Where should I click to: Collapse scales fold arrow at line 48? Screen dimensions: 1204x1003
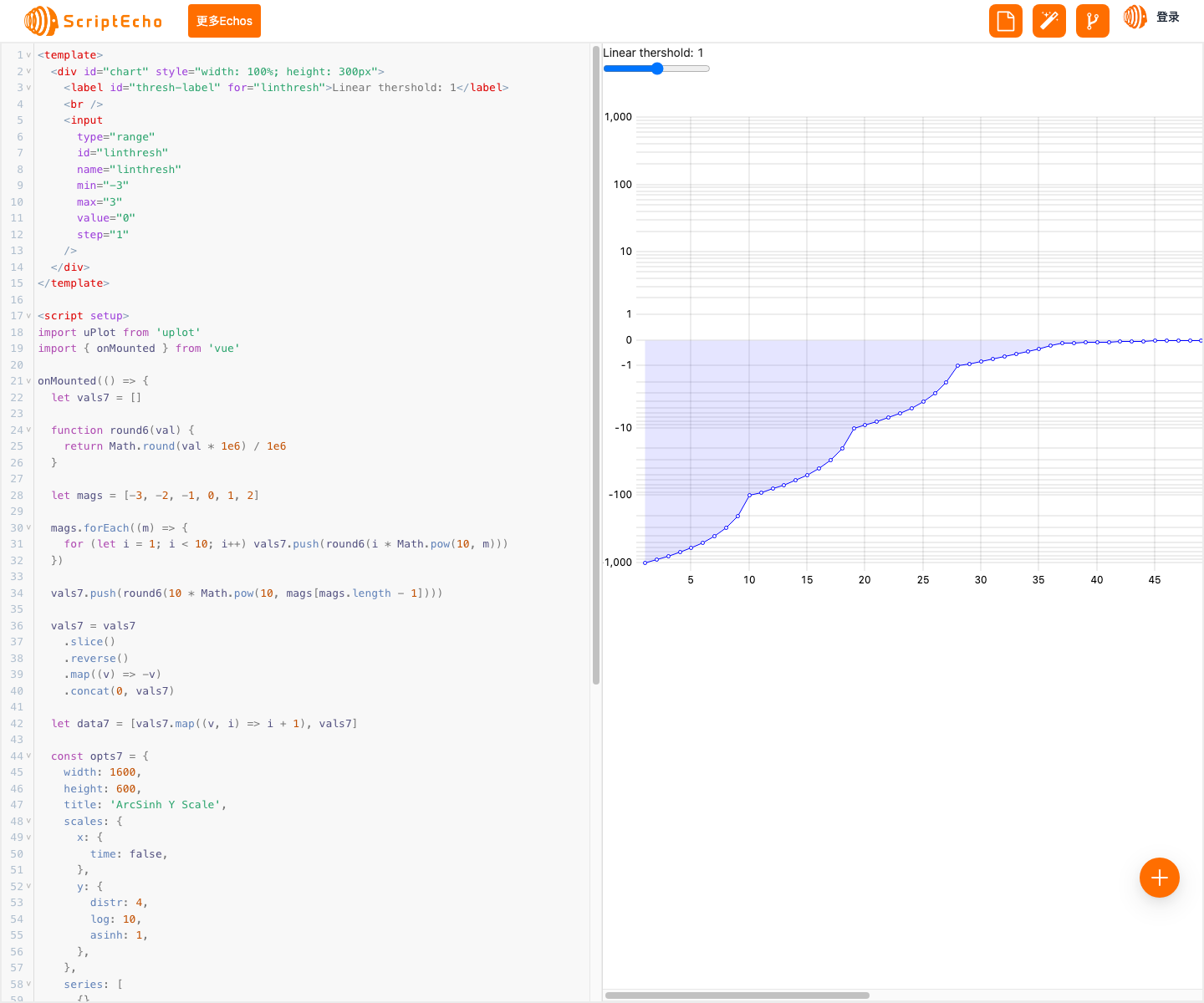(28, 821)
